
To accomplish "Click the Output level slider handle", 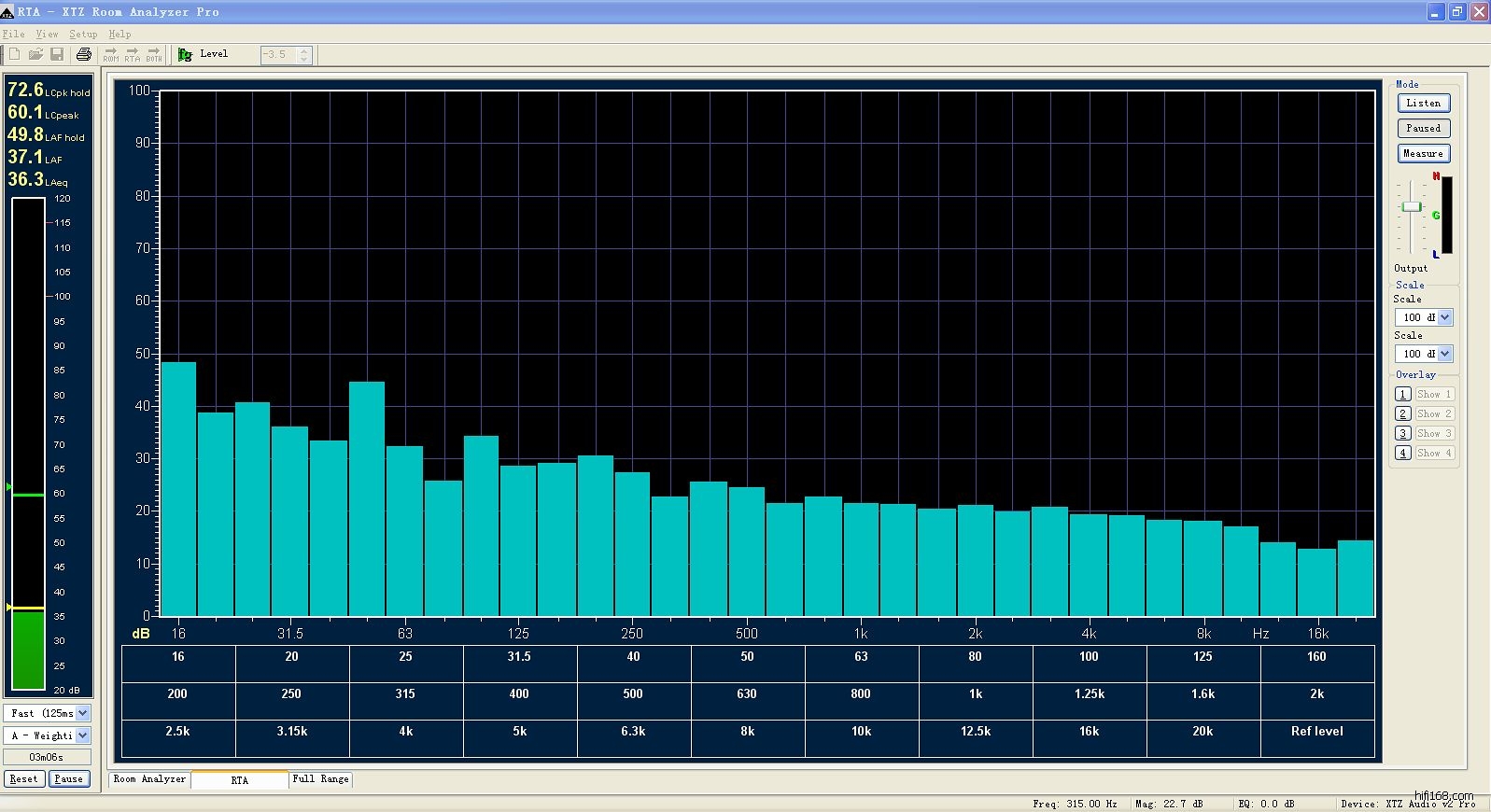I will point(1411,206).
